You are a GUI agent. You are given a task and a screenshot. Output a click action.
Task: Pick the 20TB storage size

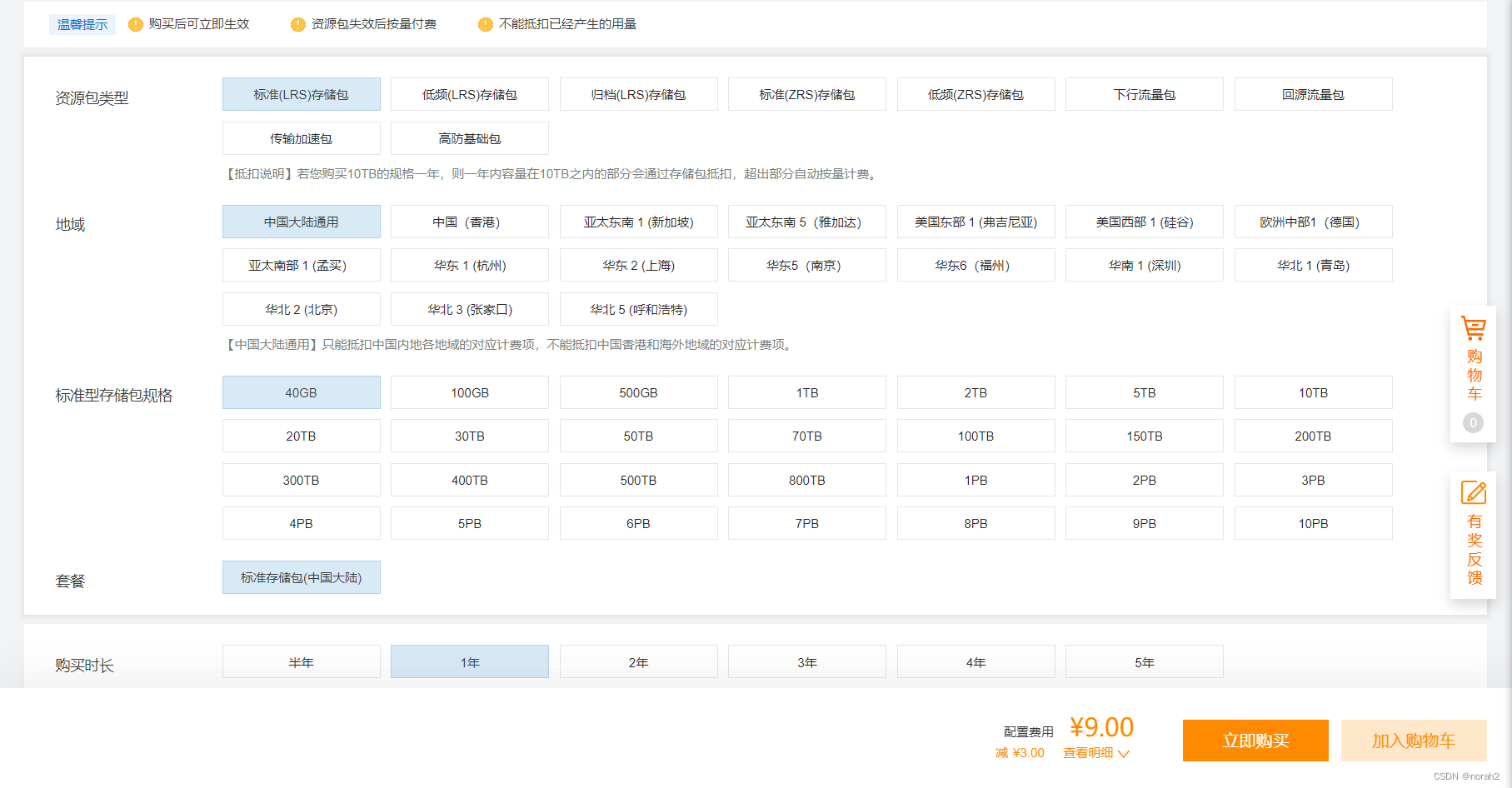pyautogui.click(x=302, y=436)
